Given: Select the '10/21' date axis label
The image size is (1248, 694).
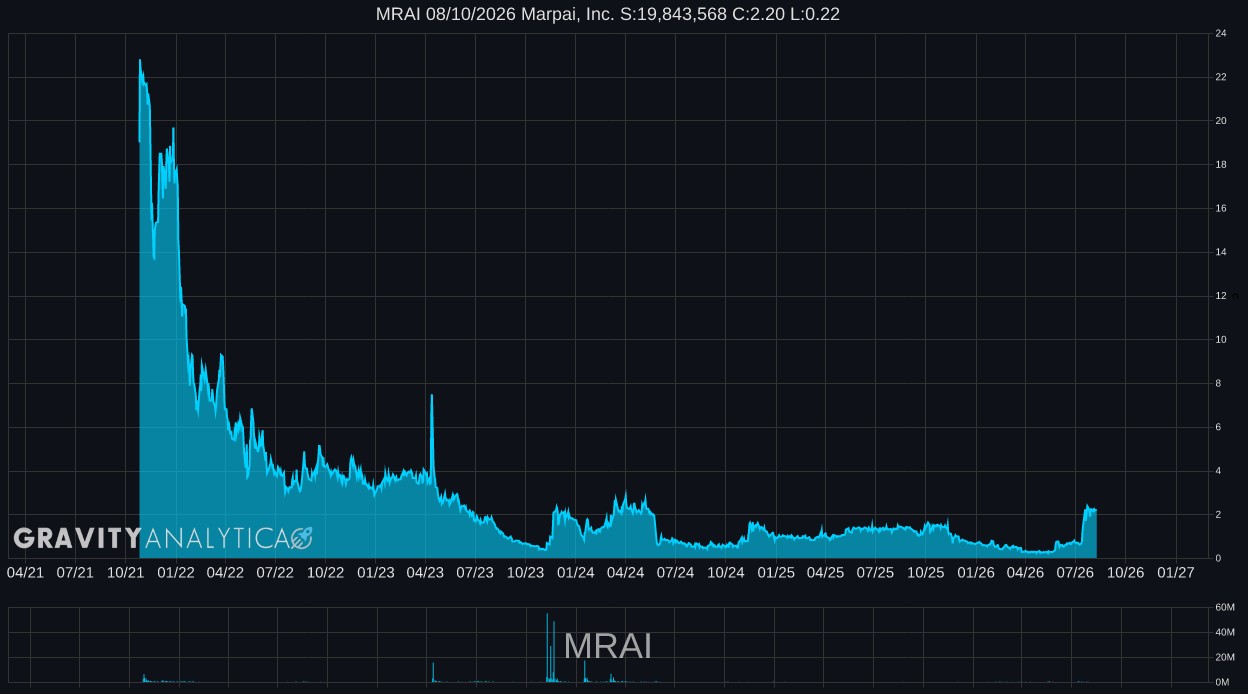Looking at the screenshot, I should 125,572.
